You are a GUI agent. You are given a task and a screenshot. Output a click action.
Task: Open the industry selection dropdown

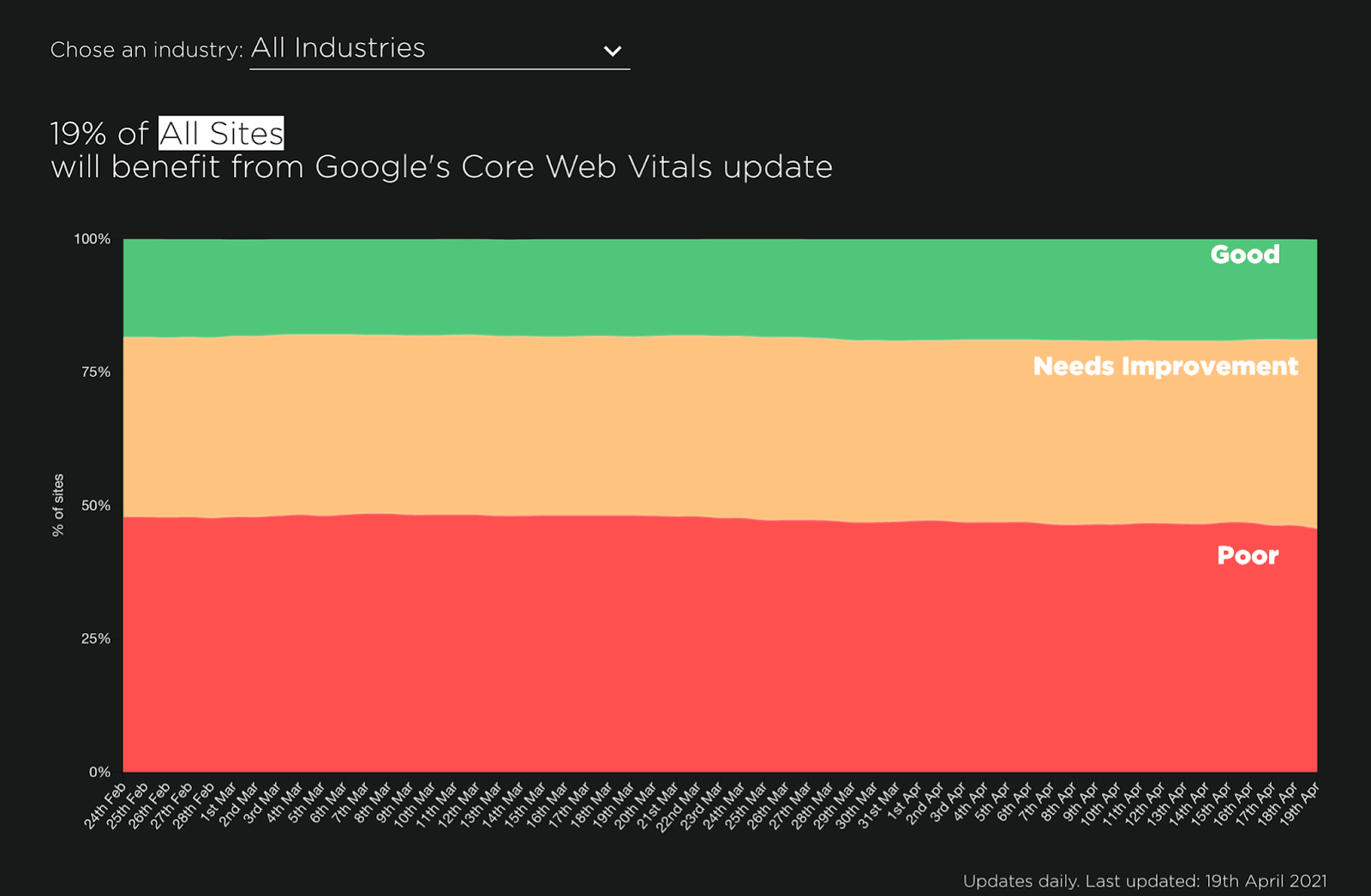[437, 49]
